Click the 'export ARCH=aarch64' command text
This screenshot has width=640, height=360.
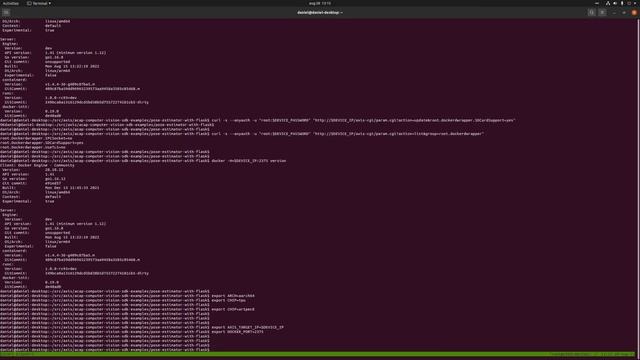tap(233, 296)
